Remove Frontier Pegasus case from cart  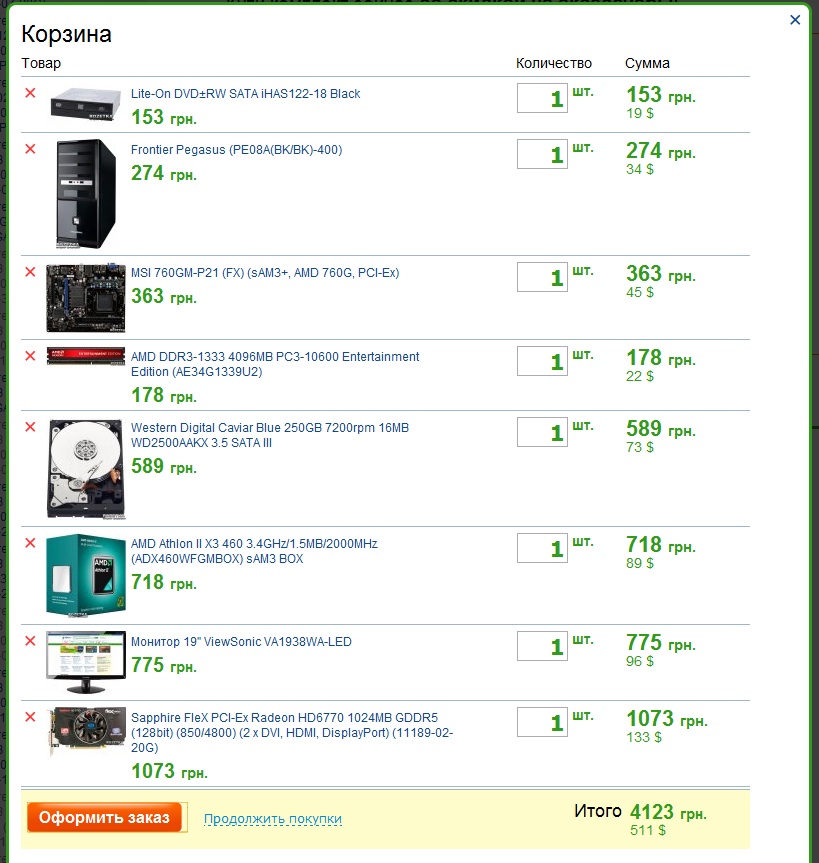[30, 149]
